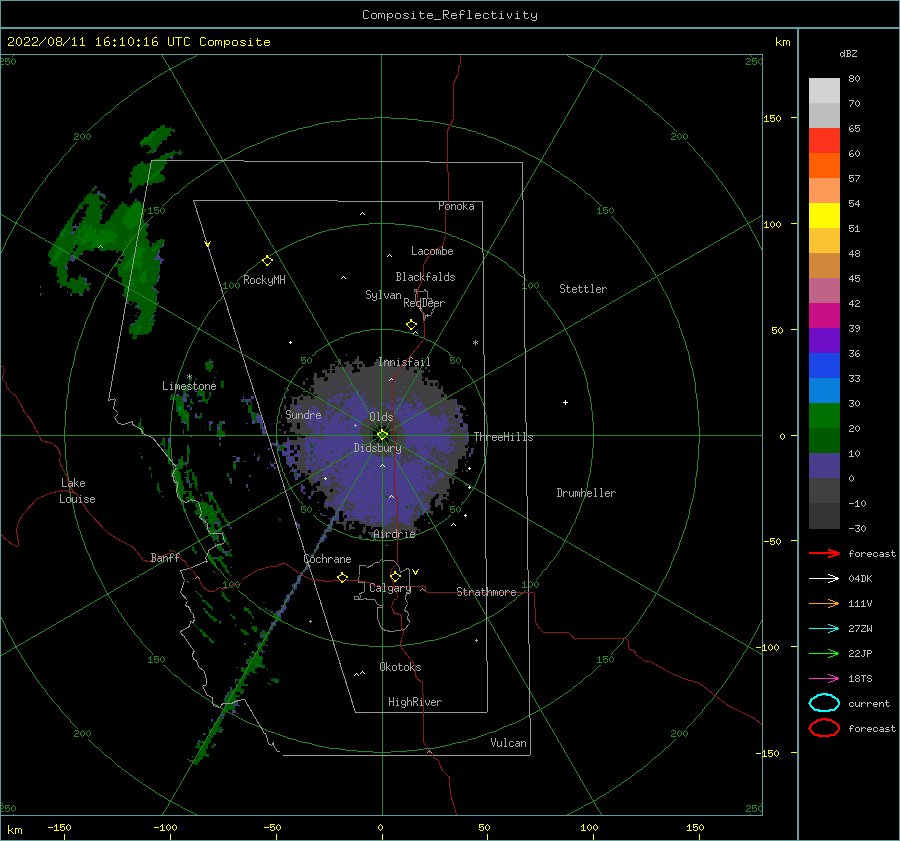Click the Blackfalds label

[x=425, y=277]
